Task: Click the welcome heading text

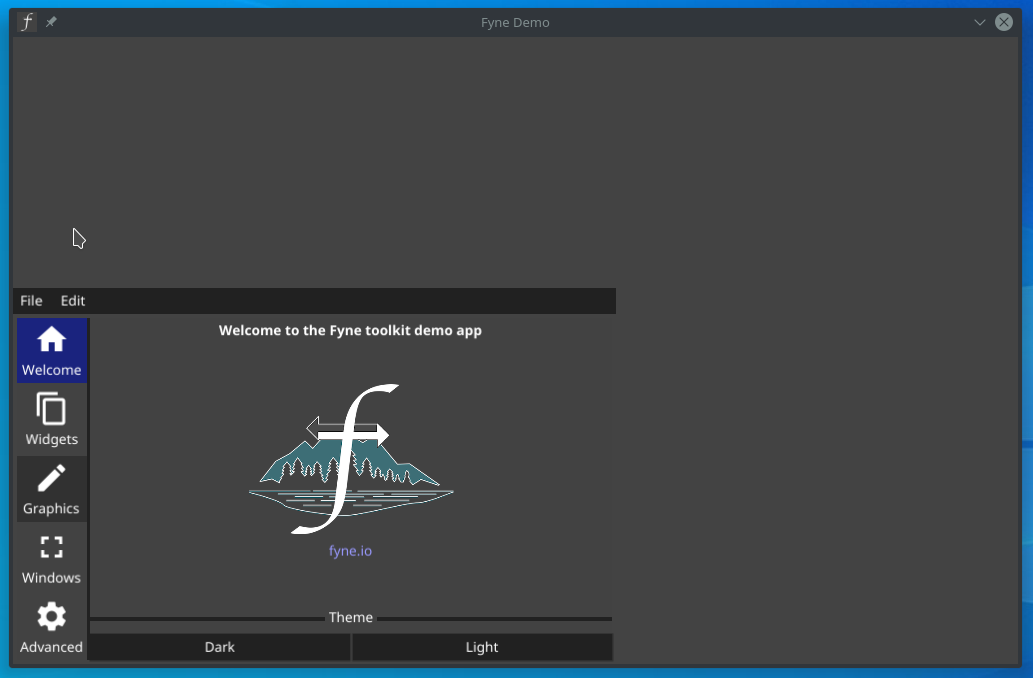Action: click(350, 330)
